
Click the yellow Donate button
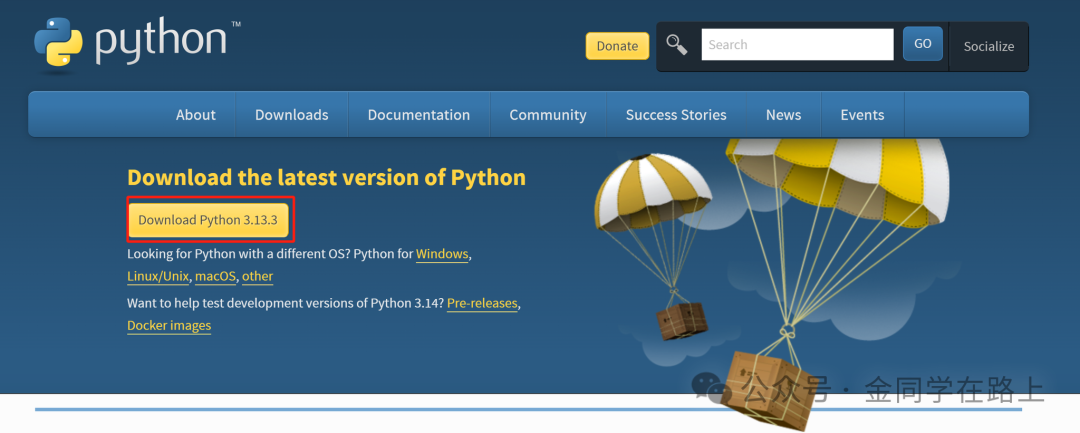(617, 46)
